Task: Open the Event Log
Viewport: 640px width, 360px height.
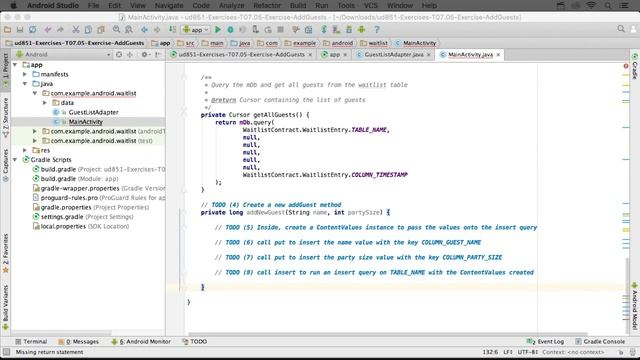Action: [x=546, y=342]
